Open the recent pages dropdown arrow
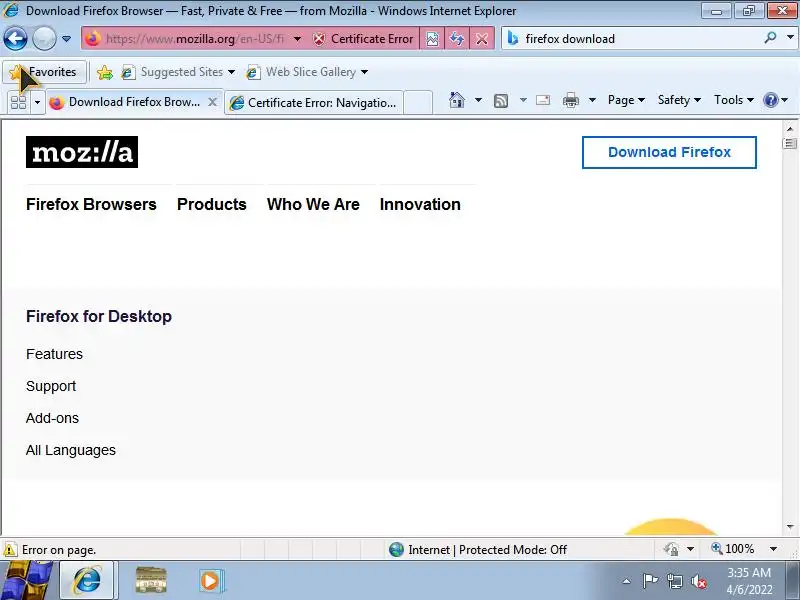The image size is (800, 600). 66,39
